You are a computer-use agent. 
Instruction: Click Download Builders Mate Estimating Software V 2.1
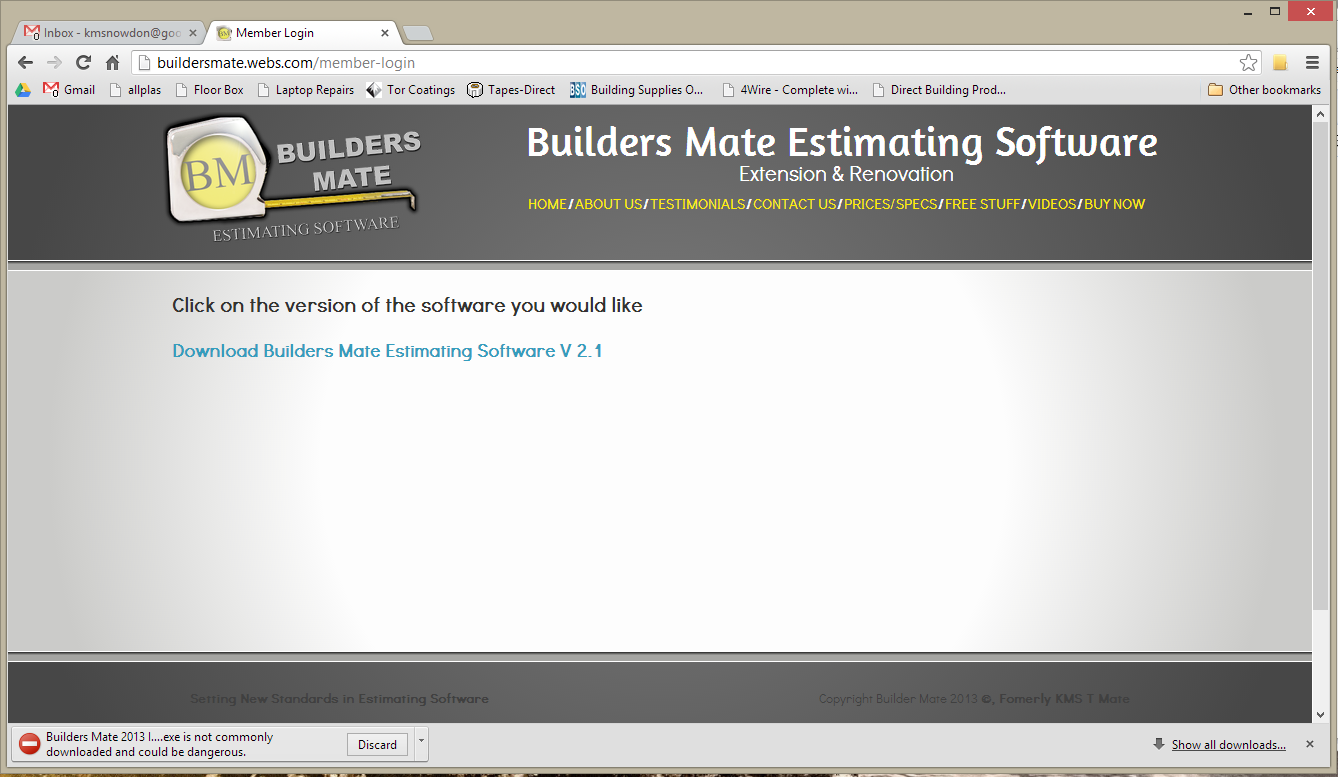[x=387, y=351]
